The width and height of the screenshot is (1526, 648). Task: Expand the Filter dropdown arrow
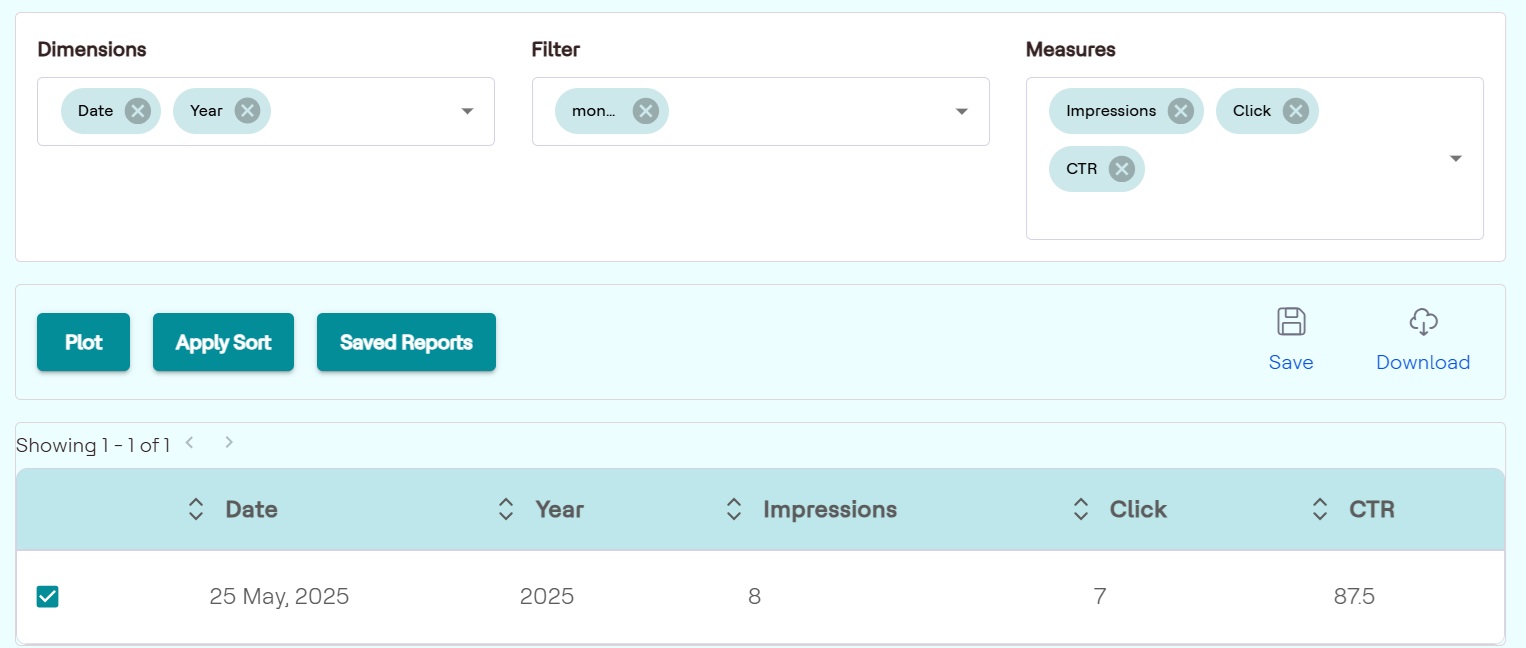pos(962,111)
